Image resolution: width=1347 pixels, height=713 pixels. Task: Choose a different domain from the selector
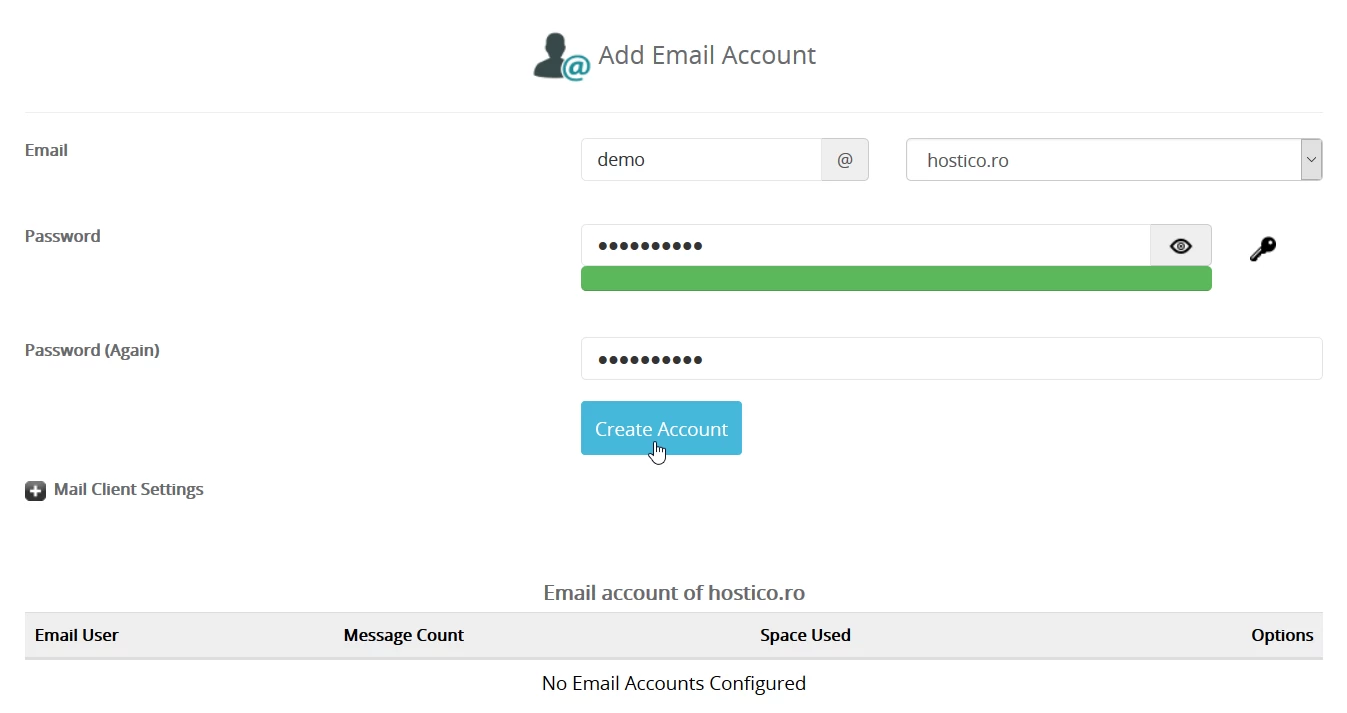(x=1112, y=159)
